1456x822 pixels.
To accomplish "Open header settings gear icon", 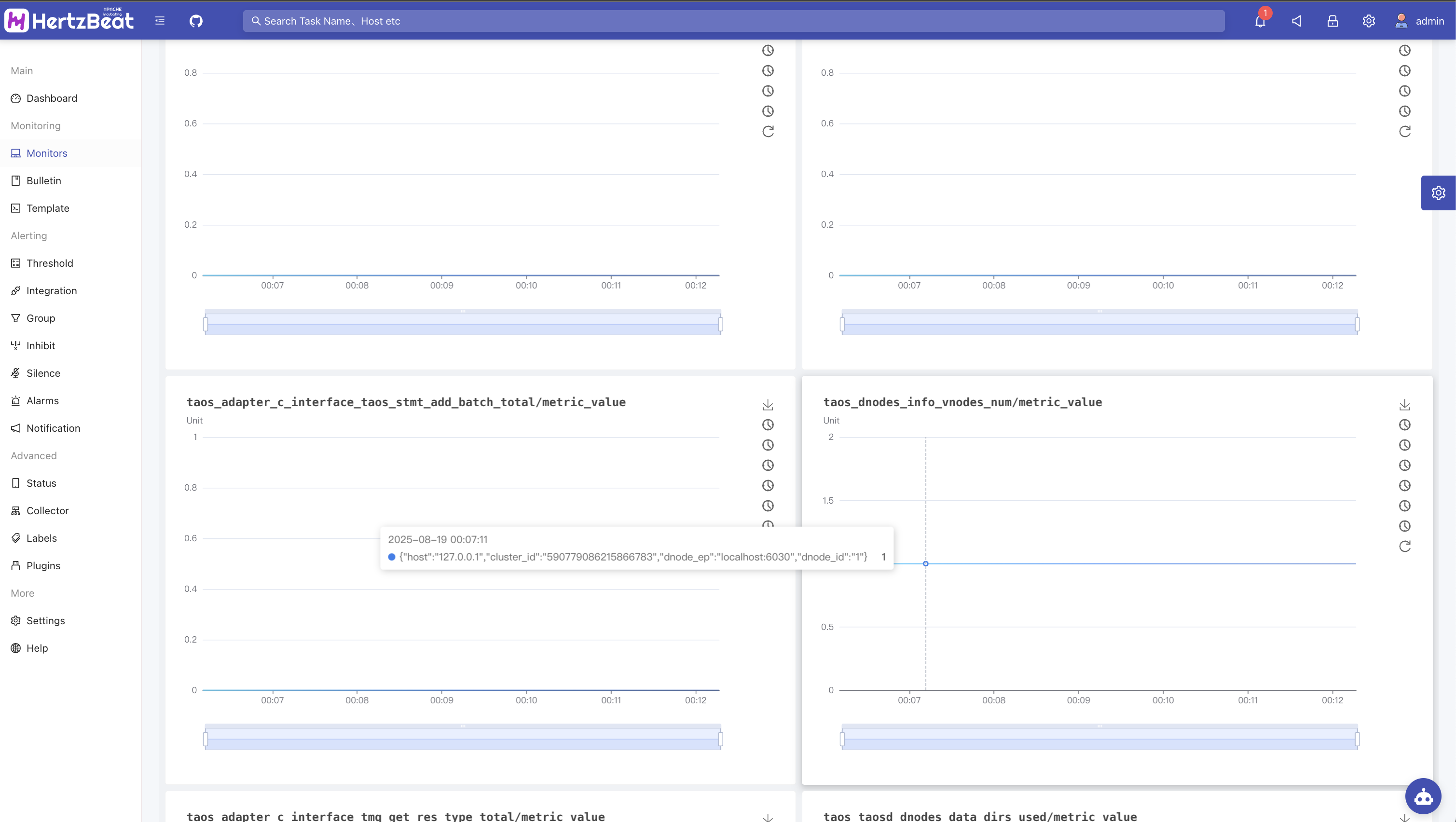I will (1368, 21).
